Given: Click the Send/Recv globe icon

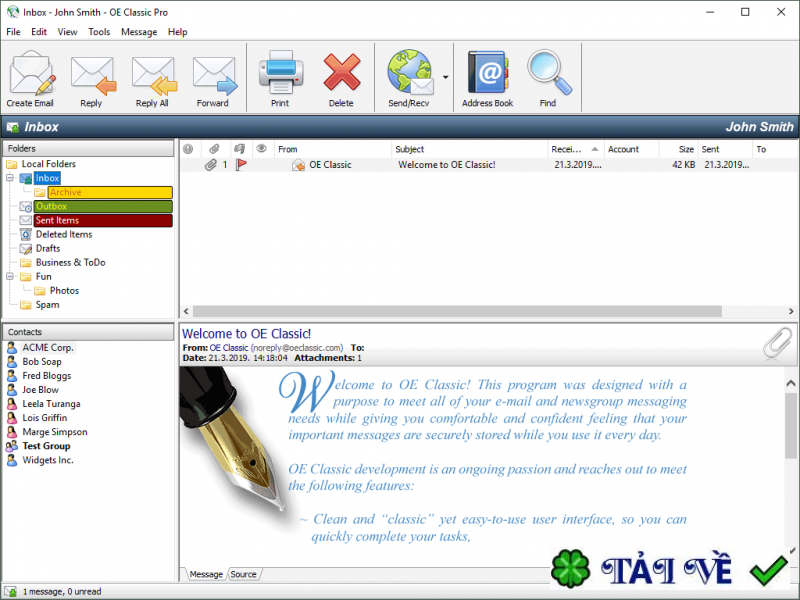Looking at the screenshot, I should tap(410, 72).
